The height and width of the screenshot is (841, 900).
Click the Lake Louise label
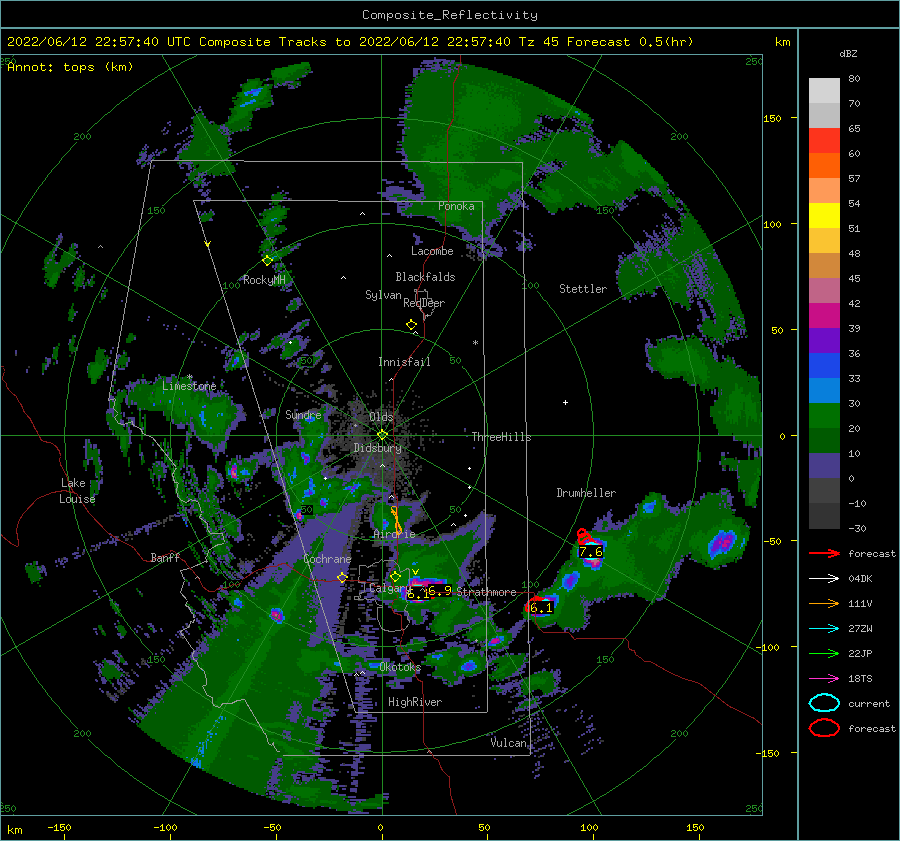[78, 491]
